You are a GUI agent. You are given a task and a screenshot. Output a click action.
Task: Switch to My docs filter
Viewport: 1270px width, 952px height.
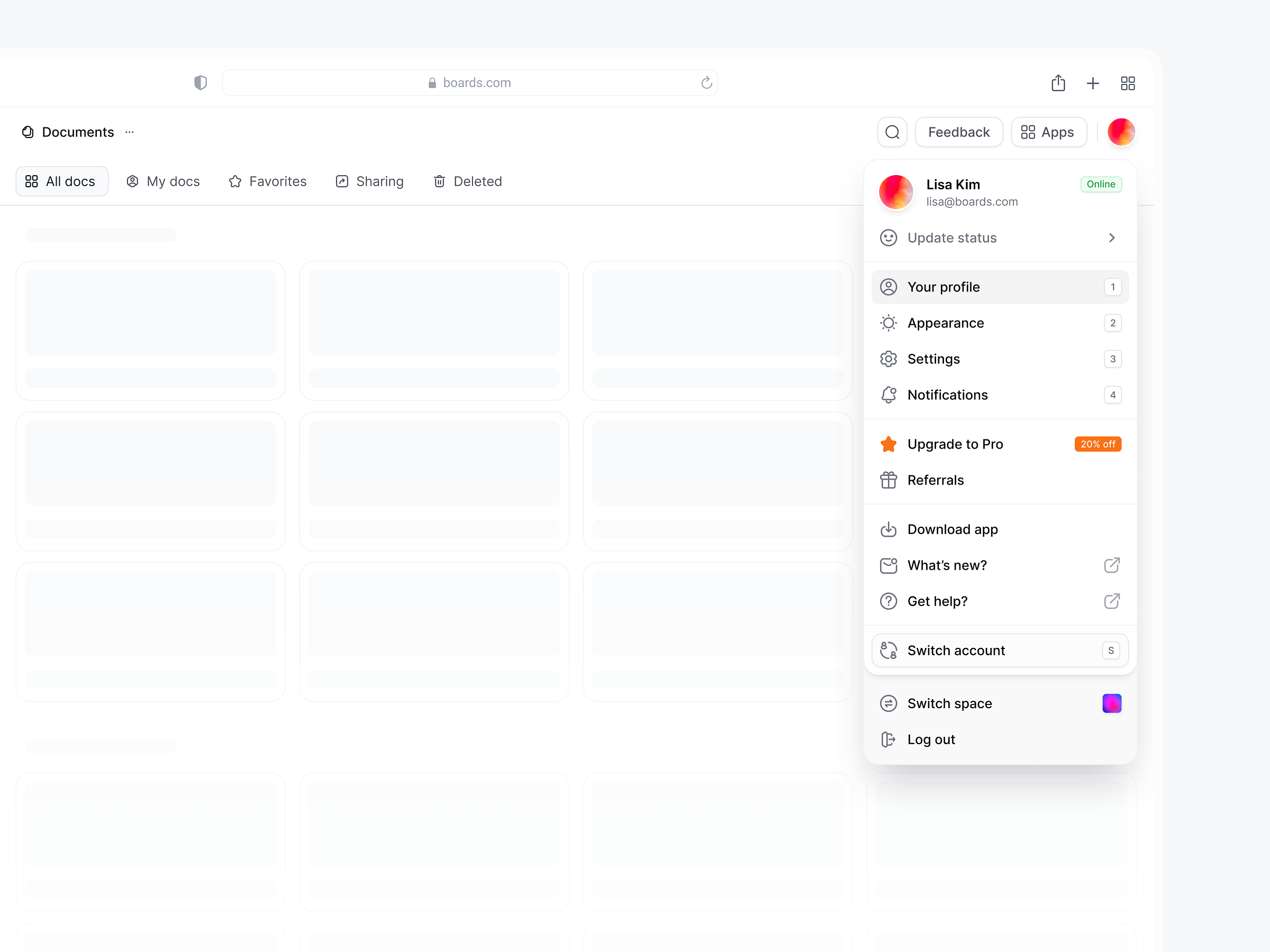tap(164, 181)
